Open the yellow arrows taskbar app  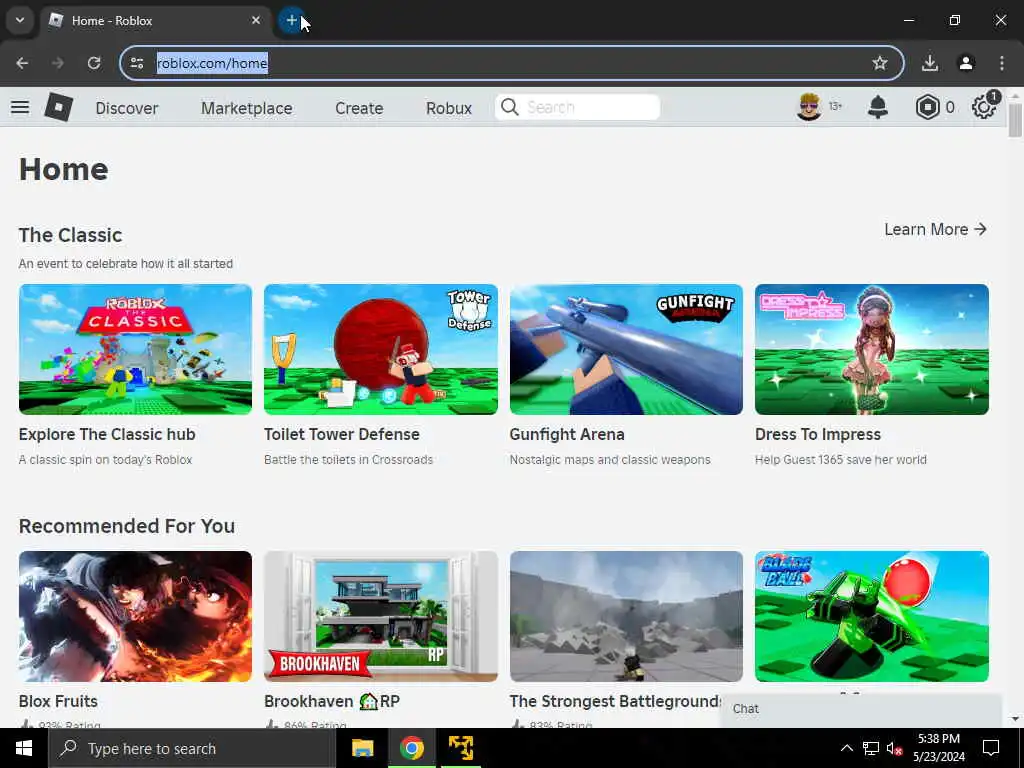tap(460, 748)
